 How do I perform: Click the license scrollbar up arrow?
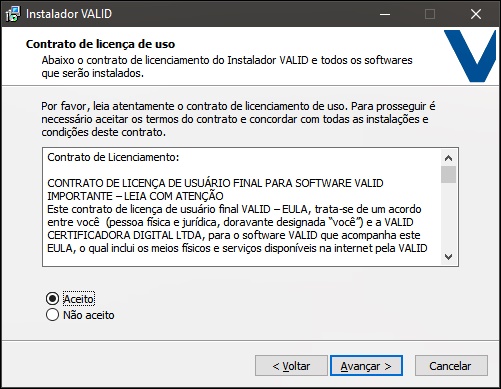point(448,158)
